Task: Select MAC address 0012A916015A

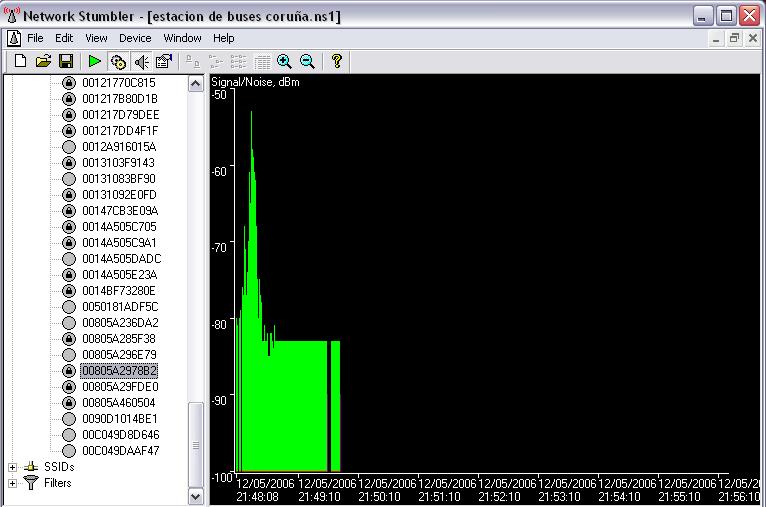Action: pyautogui.click(x=119, y=147)
